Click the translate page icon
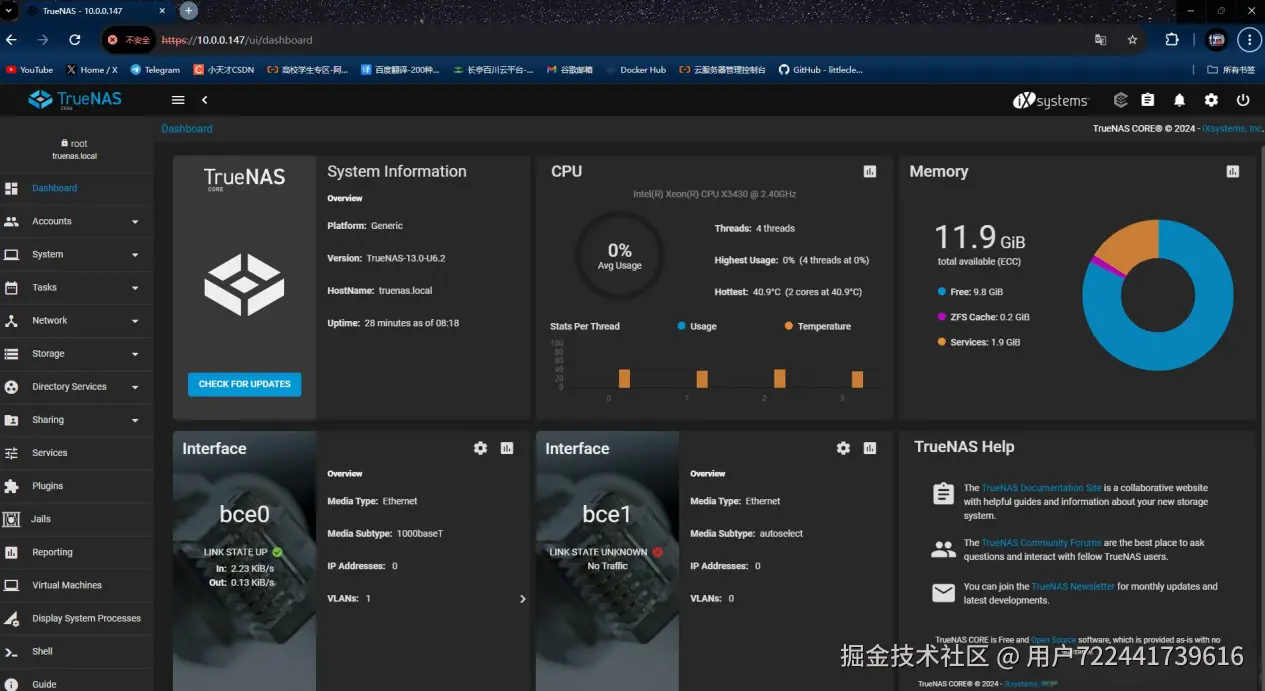The height and width of the screenshot is (691, 1265). 1100,40
